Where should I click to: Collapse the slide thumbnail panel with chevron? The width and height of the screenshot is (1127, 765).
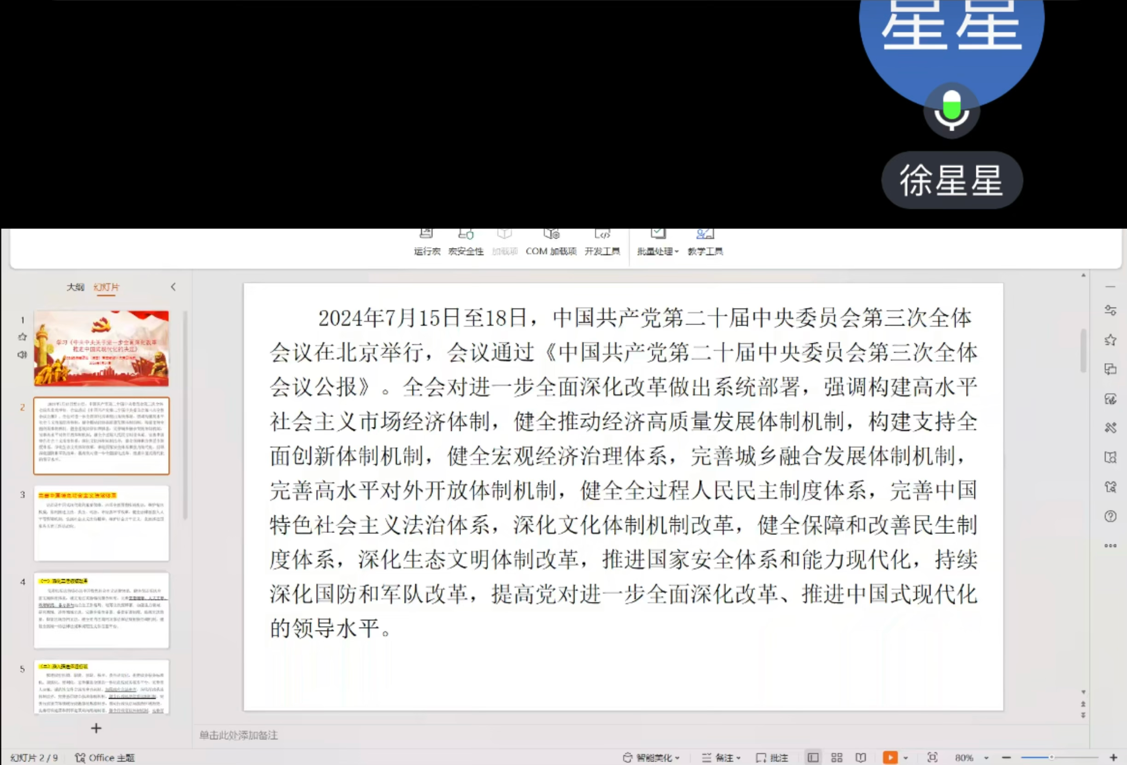click(x=173, y=287)
